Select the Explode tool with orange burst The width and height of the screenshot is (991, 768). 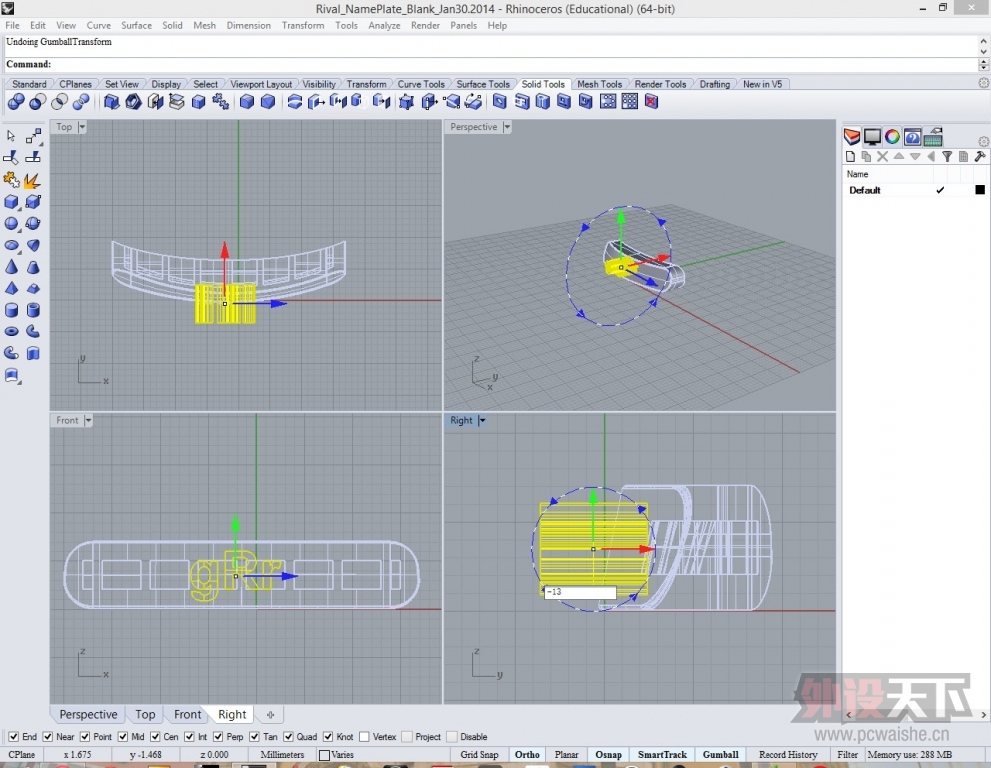point(32,180)
